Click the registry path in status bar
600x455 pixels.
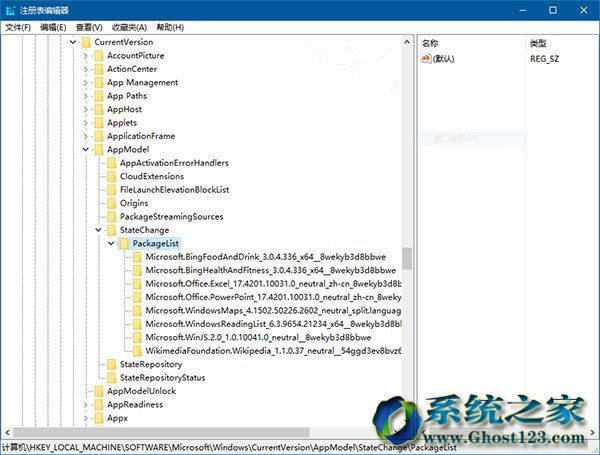229,448
